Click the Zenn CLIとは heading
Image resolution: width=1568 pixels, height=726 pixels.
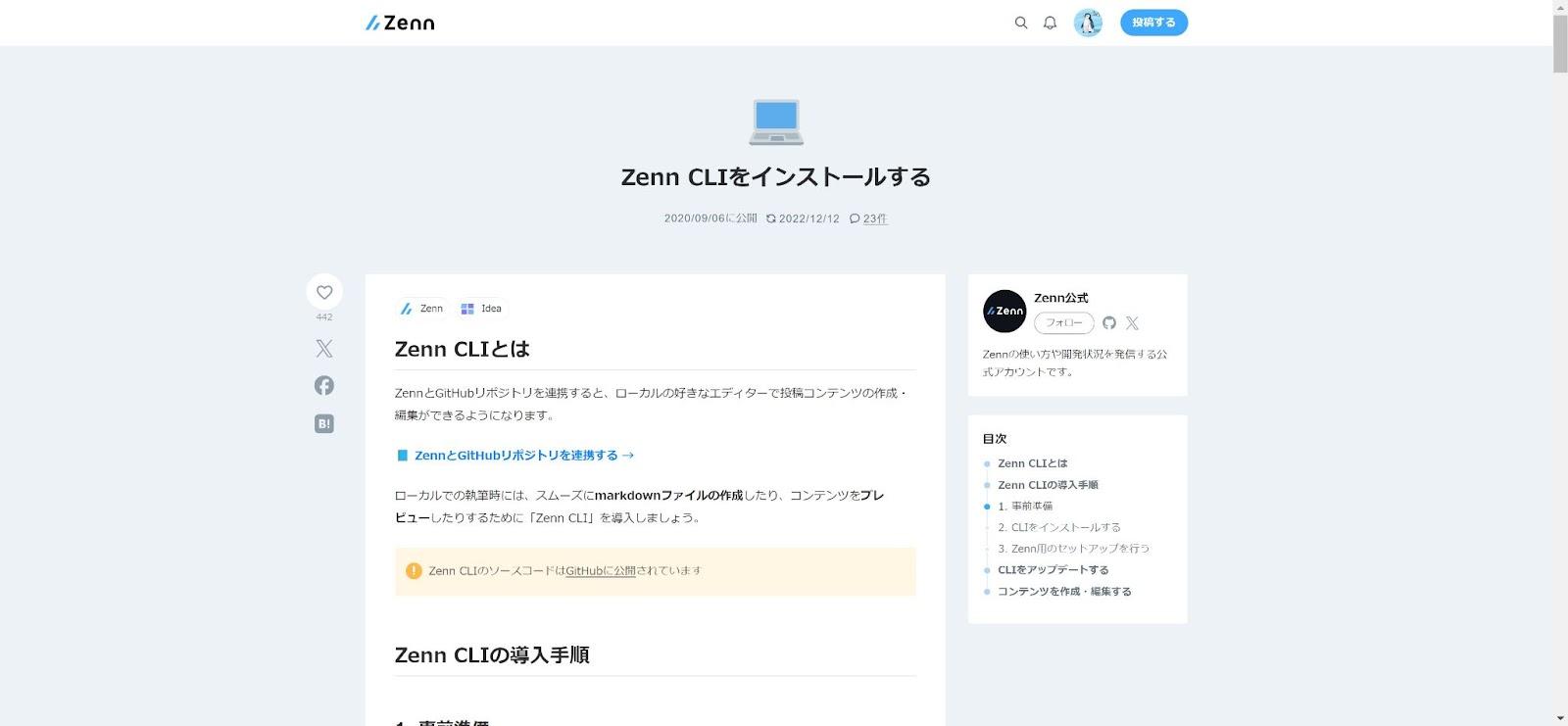point(462,349)
